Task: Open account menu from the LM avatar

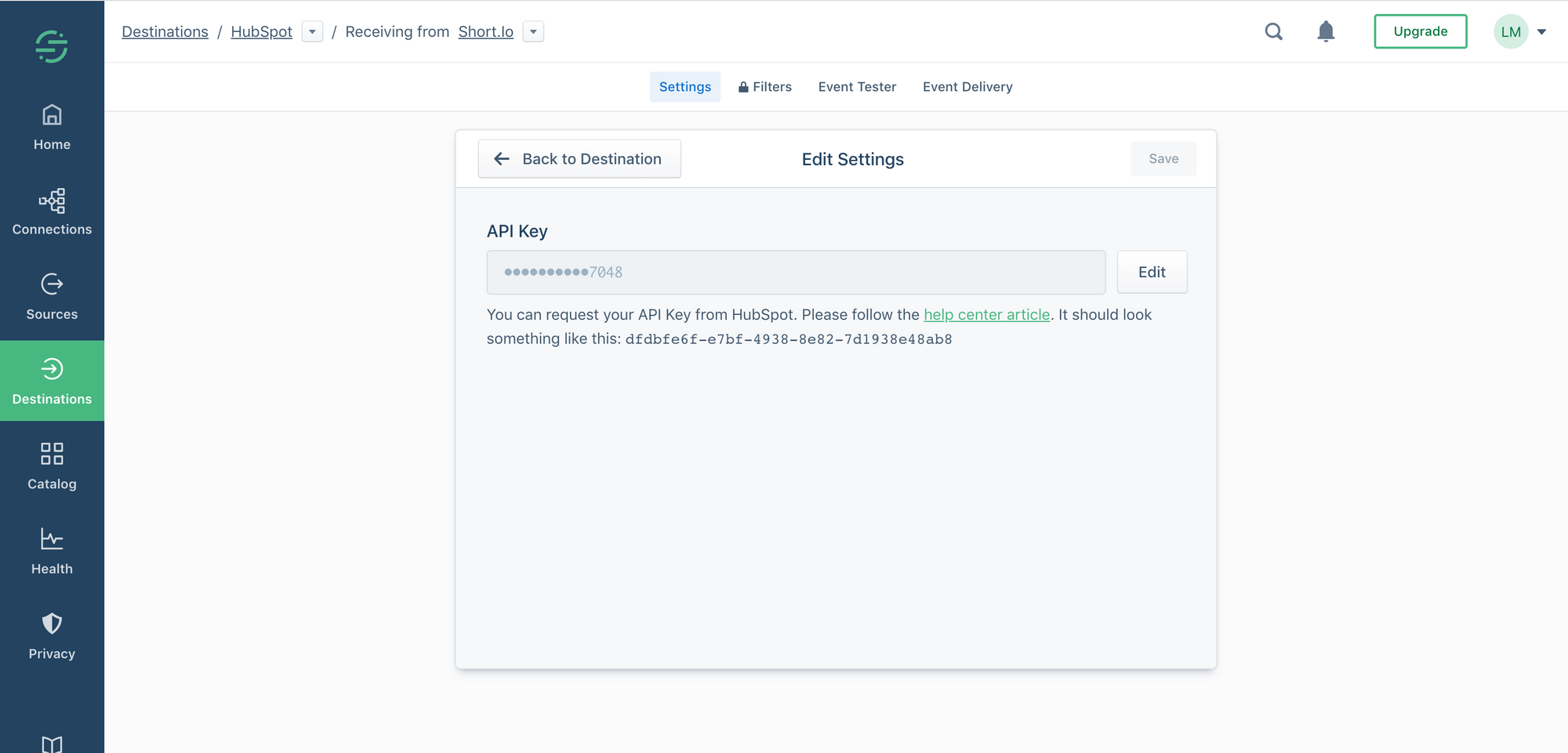Action: click(x=1512, y=31)
